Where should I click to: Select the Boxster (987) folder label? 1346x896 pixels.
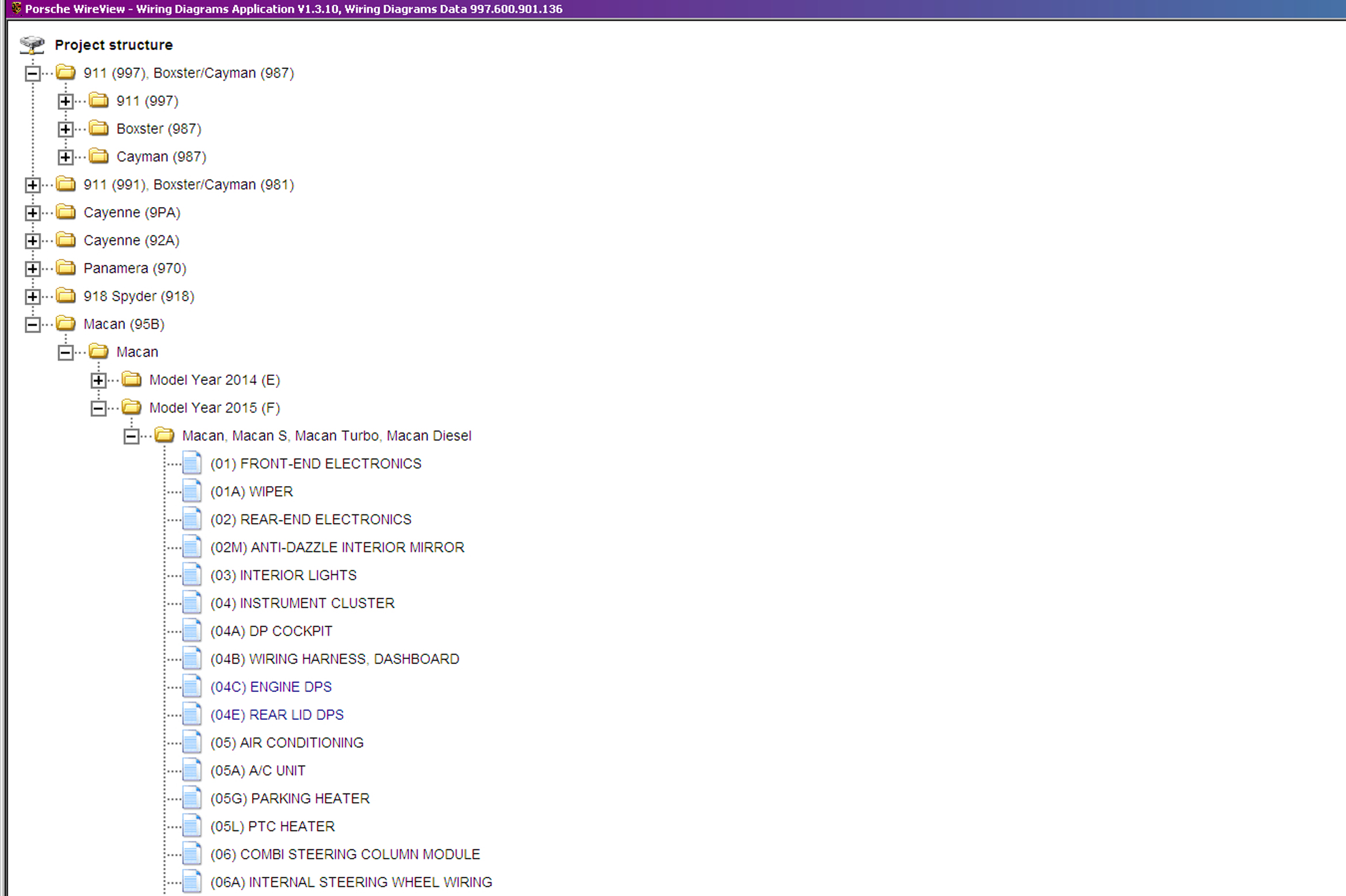[x=159, y=129]
